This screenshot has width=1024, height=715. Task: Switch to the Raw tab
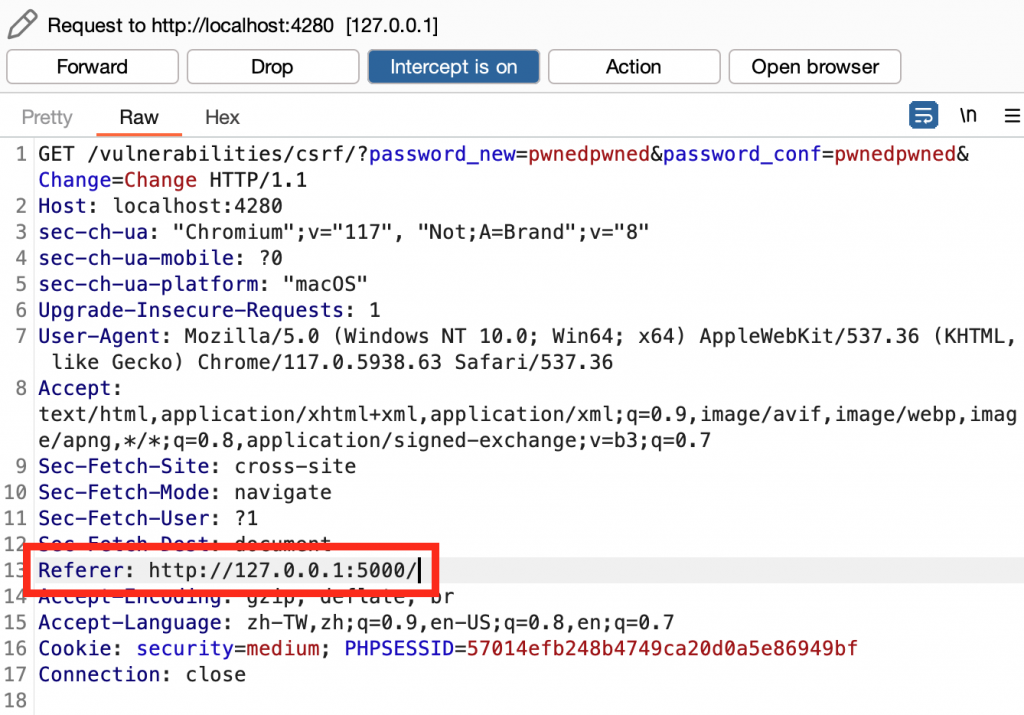[139, 118]
